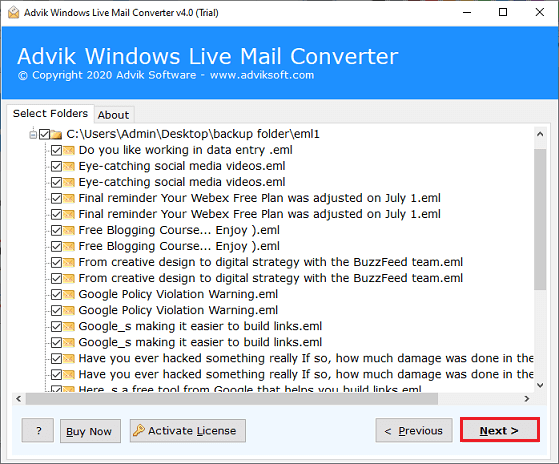559x464 pixels.
Task: Select upper 'From creative design to digital strategy' label
Action: (x=271, y=262)
